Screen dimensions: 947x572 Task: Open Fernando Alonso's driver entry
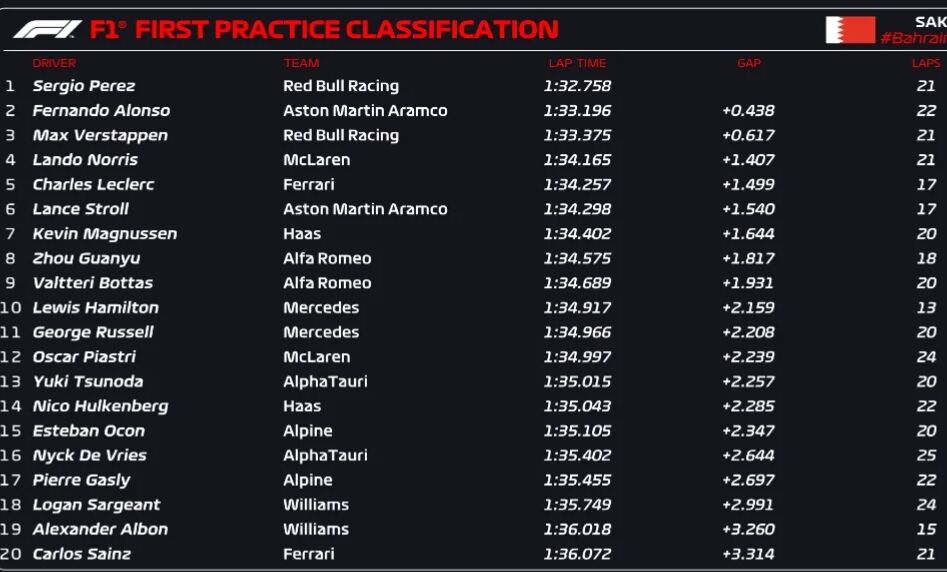click(101, 111)
